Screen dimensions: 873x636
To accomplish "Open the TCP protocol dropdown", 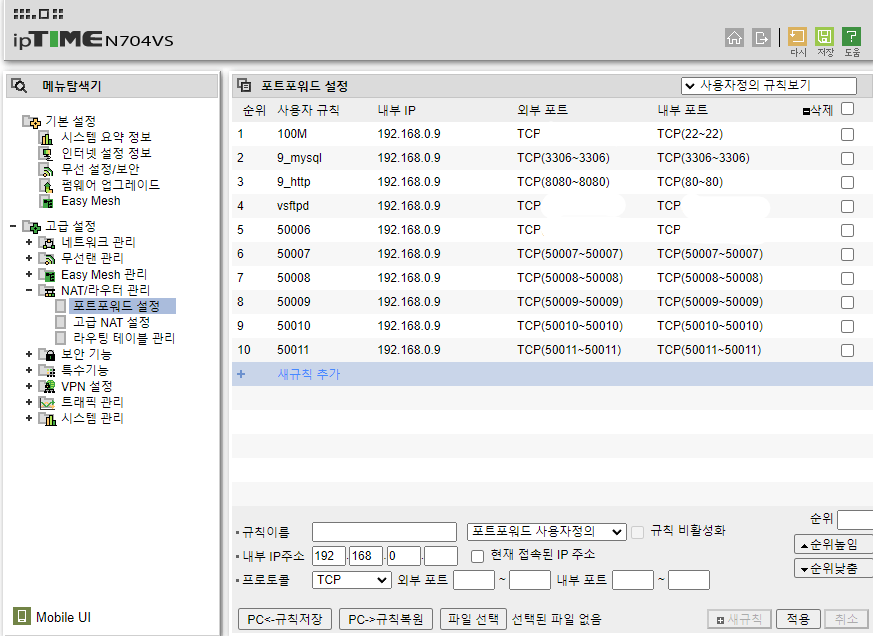I will point(352,580).
